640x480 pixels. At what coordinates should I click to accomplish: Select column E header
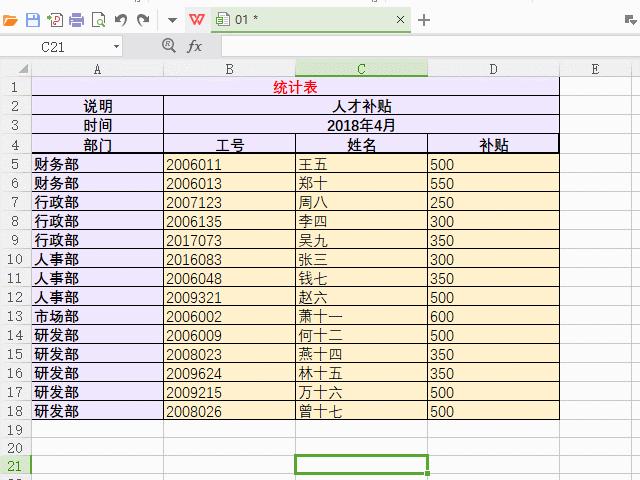595,69
